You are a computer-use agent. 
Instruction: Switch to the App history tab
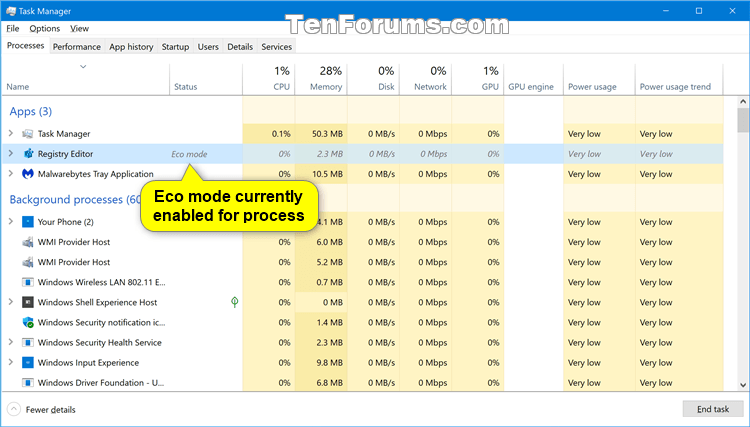[x=131, y=46]
